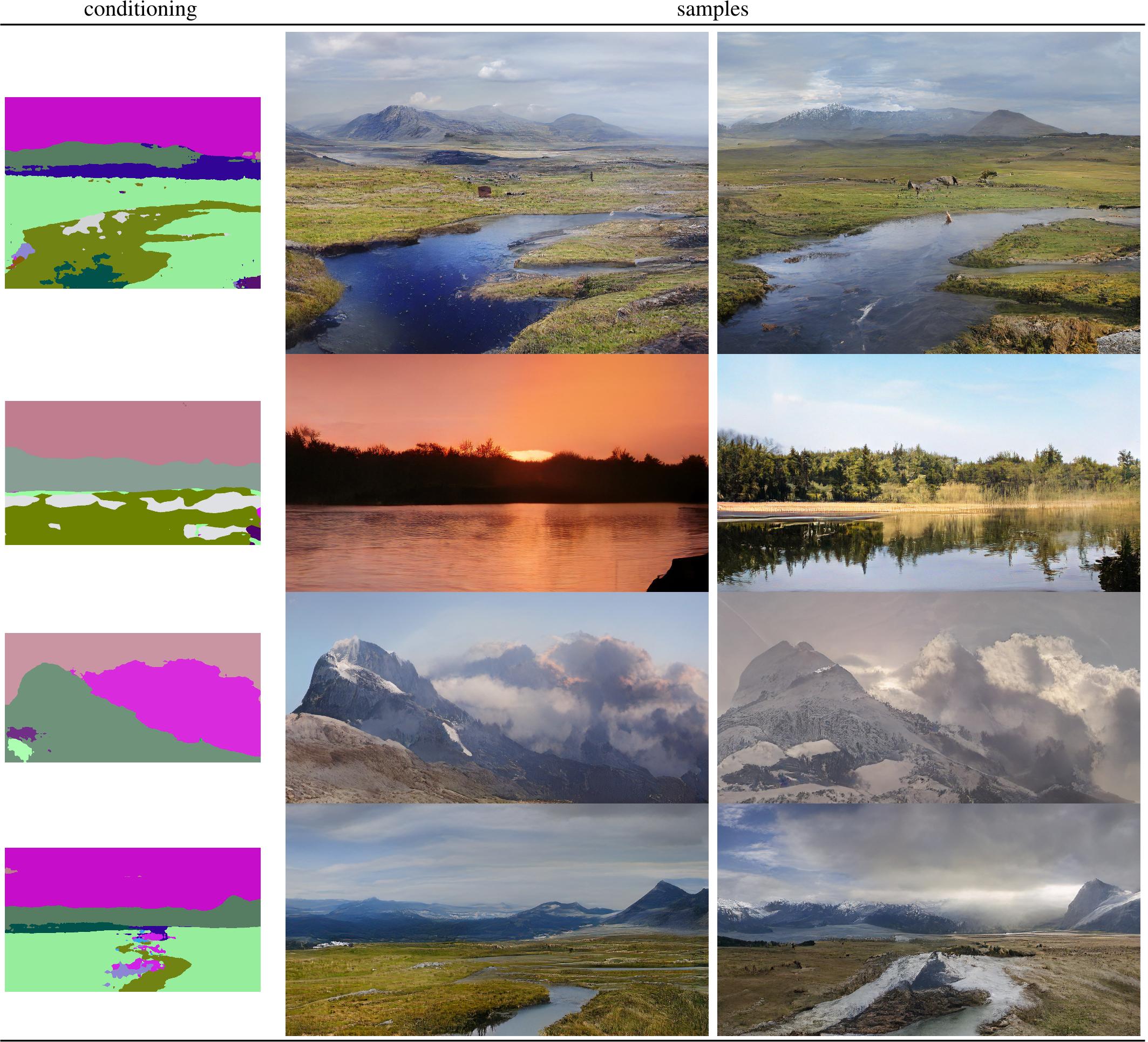Select third row segmentation map thumbnail
Image resolution: width=1148 pixels, height=1042 pixels.
(133, 698)
